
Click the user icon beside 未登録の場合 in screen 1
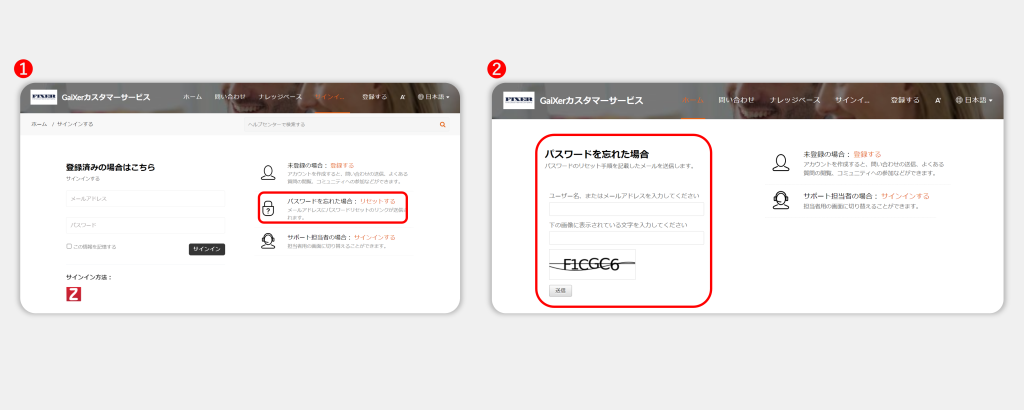(268, 171)
